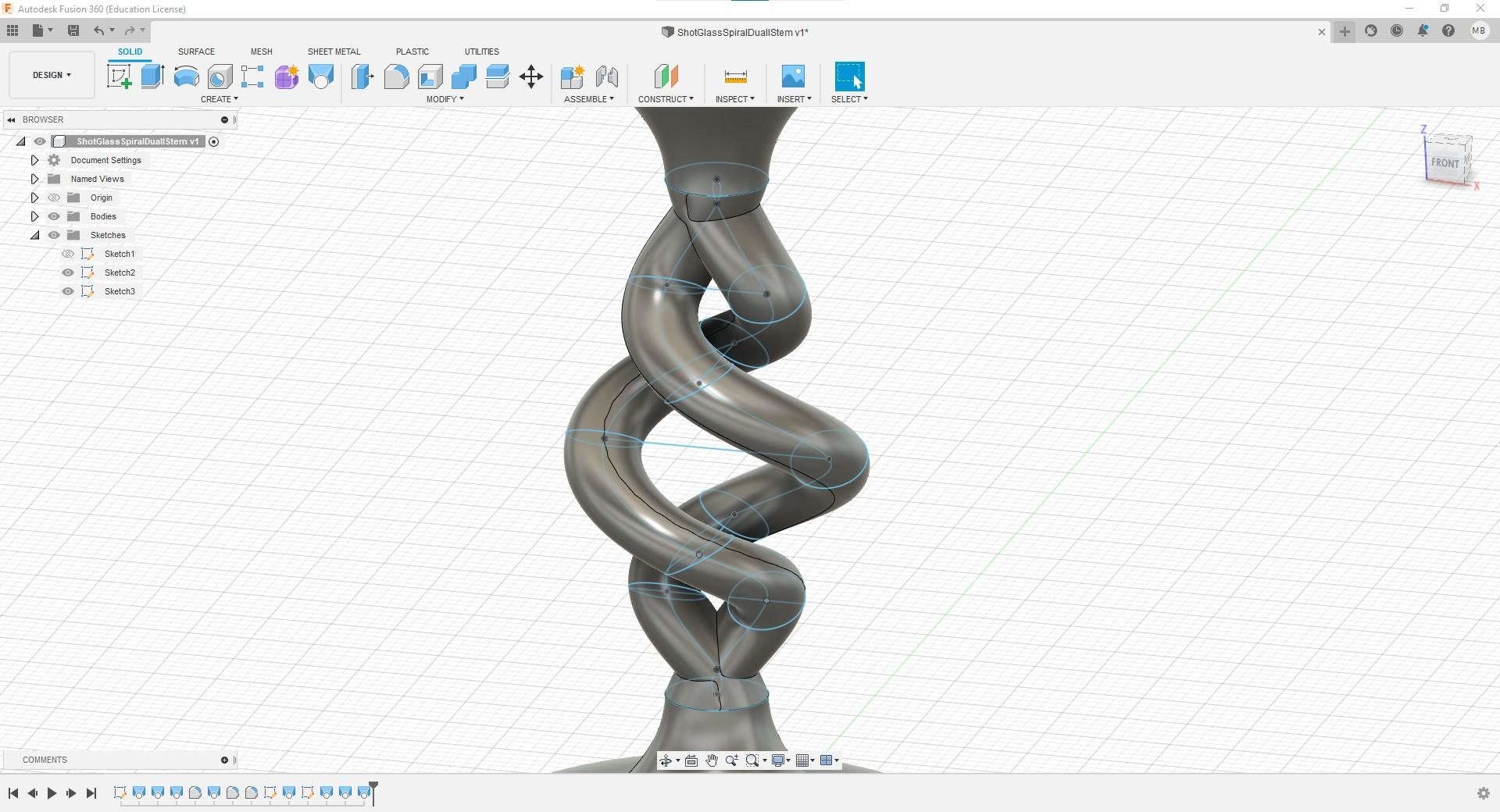Switch to the SHEET METAL tab
This screenshot has height=812, width=1500.
tap(334, 52)
